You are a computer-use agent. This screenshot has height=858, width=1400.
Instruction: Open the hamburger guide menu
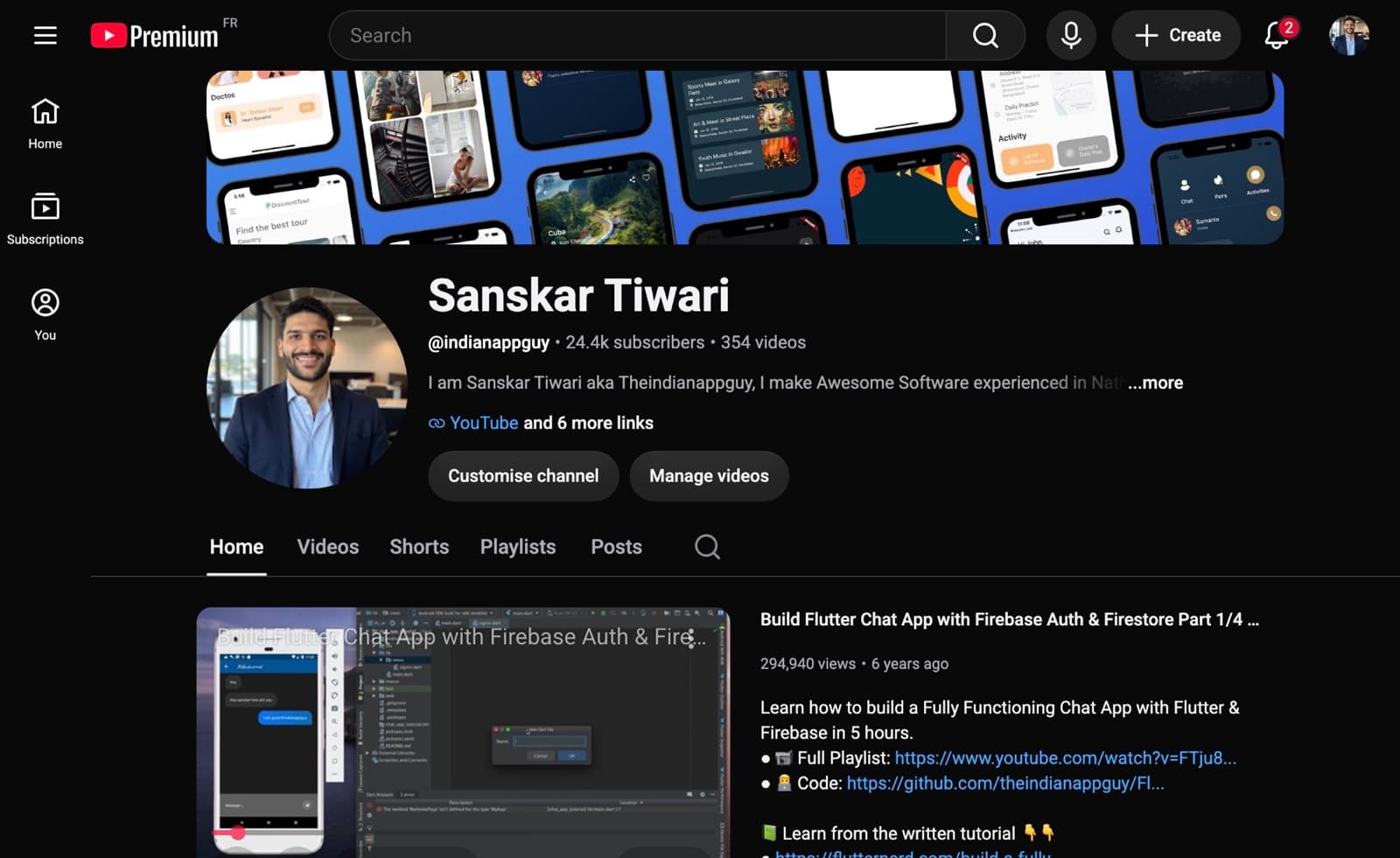click(45, 35)
